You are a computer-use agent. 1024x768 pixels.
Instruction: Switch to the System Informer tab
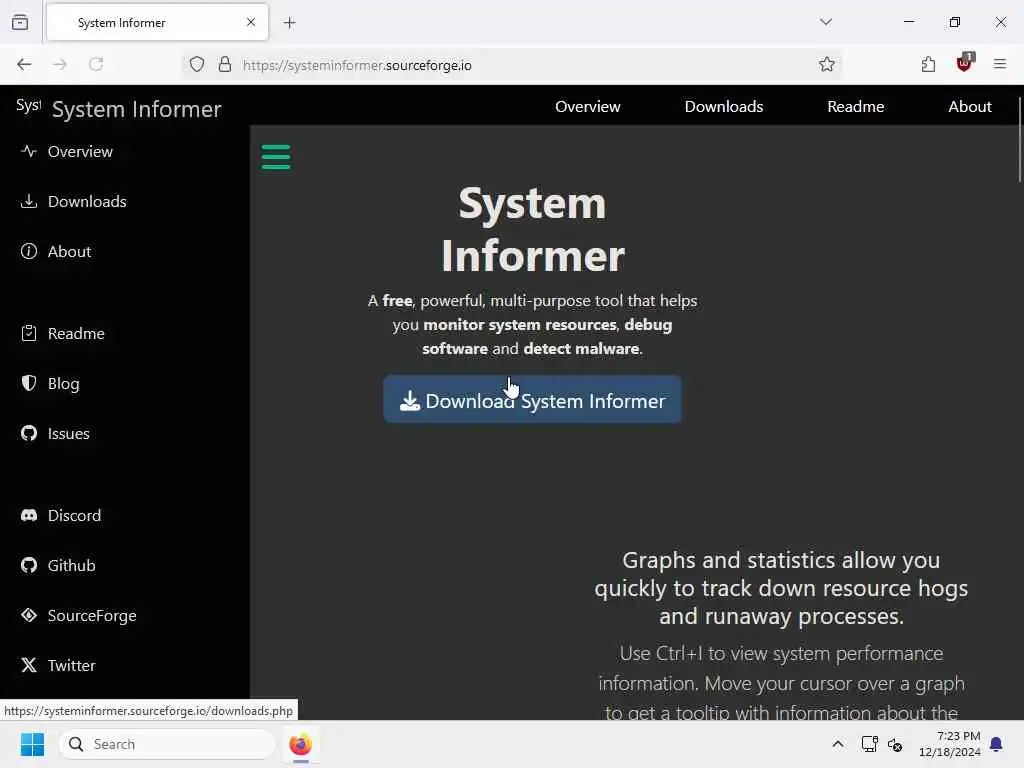pos(157,23)
